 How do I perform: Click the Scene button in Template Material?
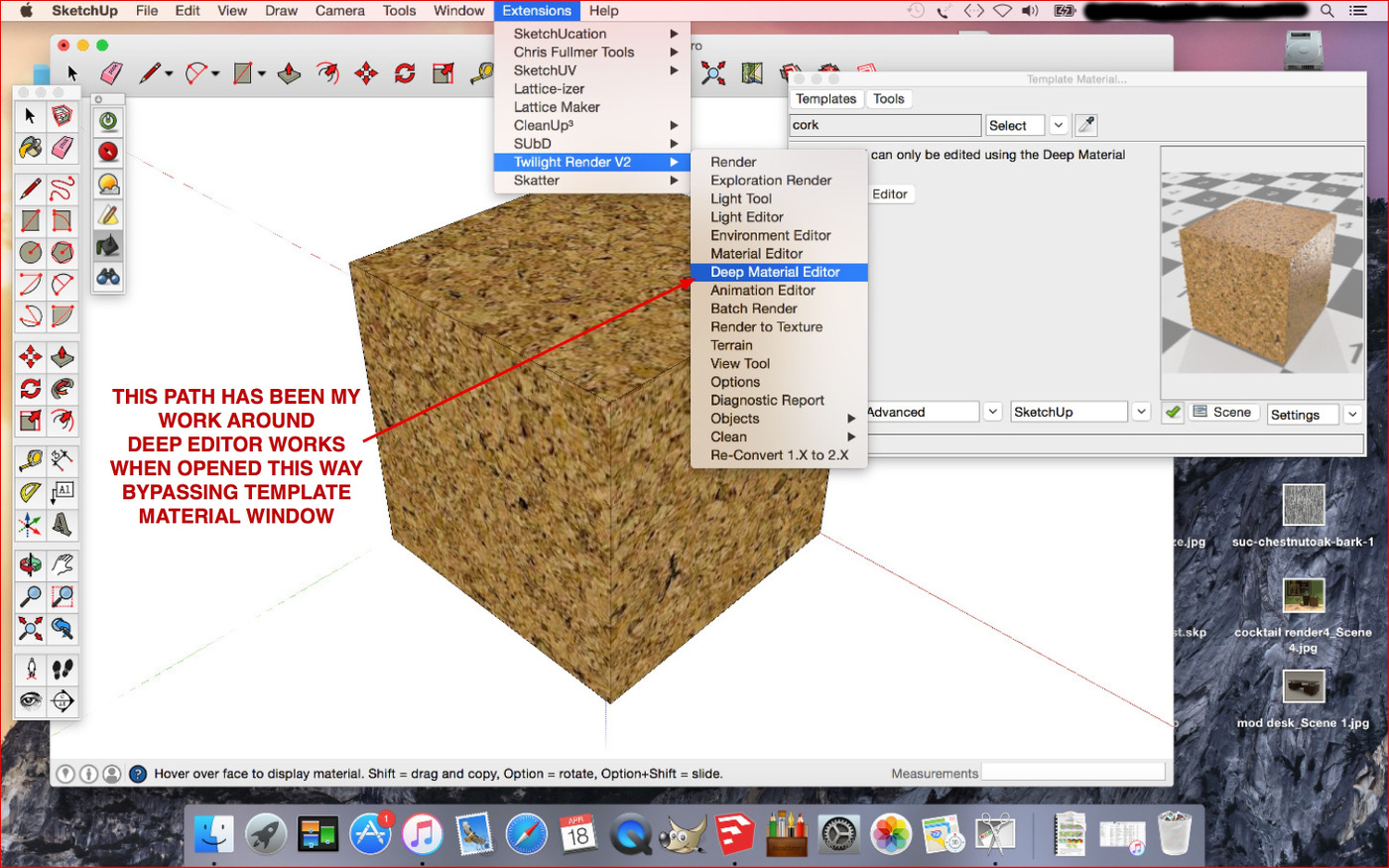click(x=1223, y=412)
